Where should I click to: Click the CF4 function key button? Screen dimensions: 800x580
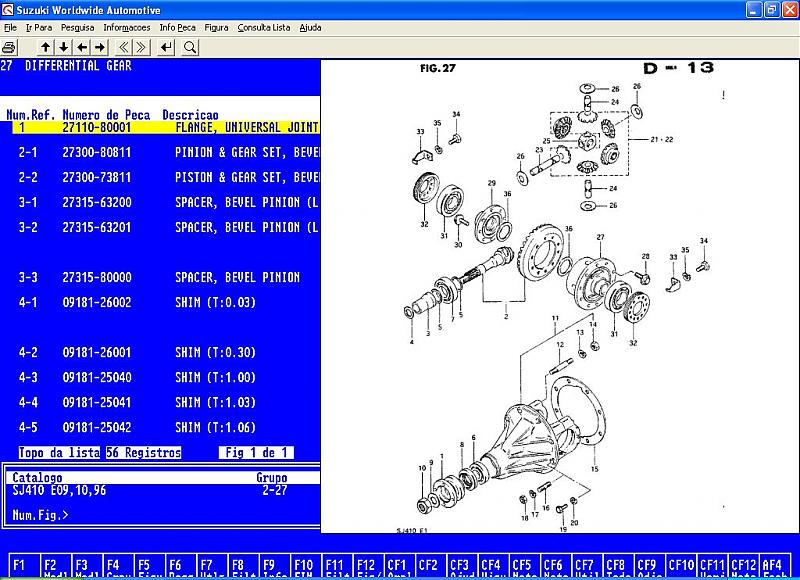(493, 566)
